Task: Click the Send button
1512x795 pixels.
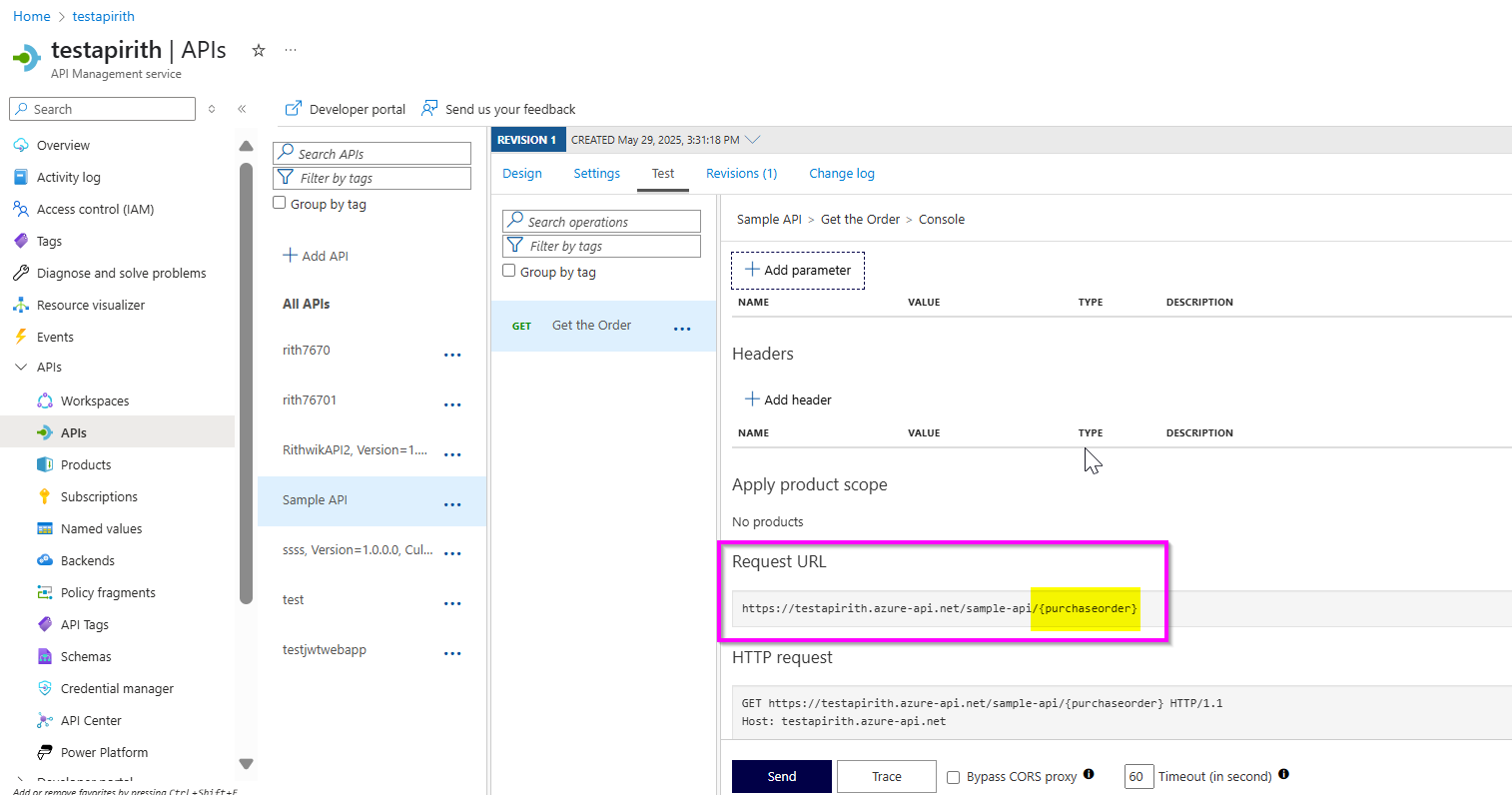Action: (x=781, y=776)
